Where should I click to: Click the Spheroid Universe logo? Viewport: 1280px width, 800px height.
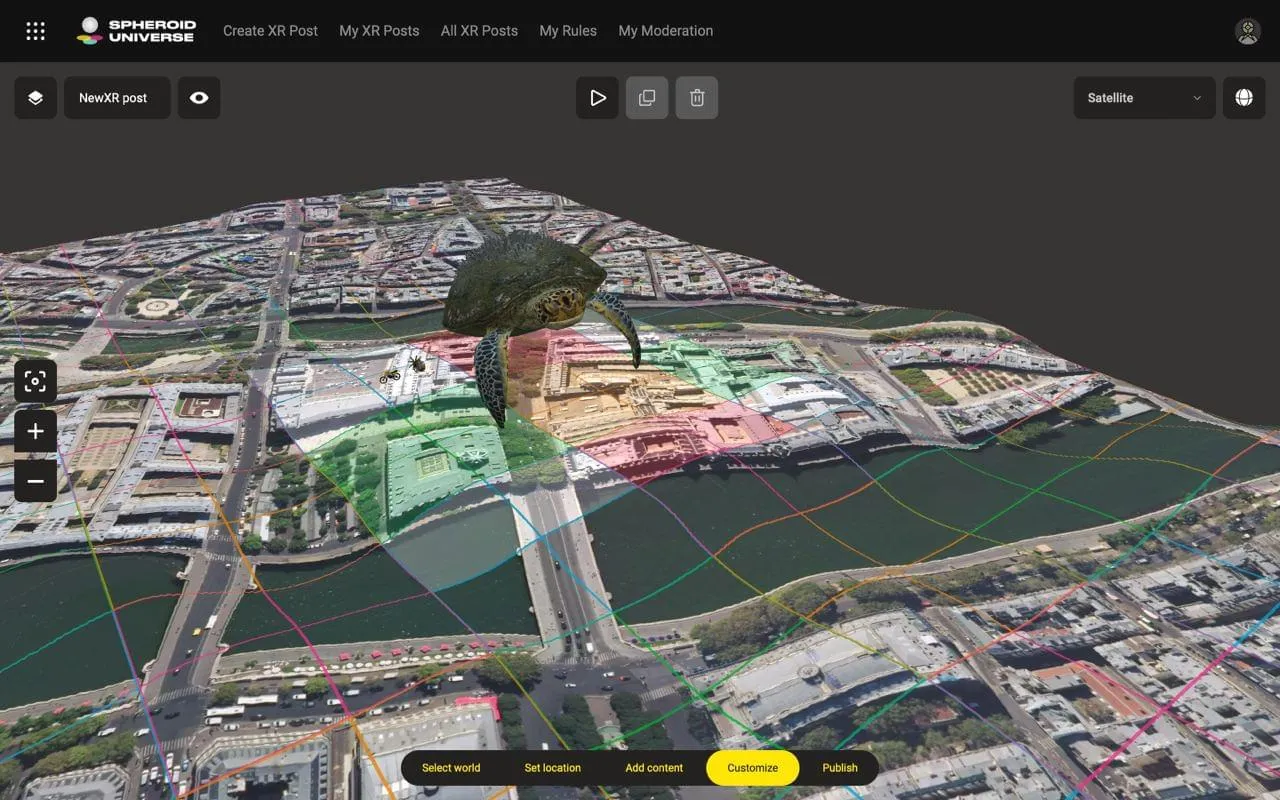click(x=136, y=31)
